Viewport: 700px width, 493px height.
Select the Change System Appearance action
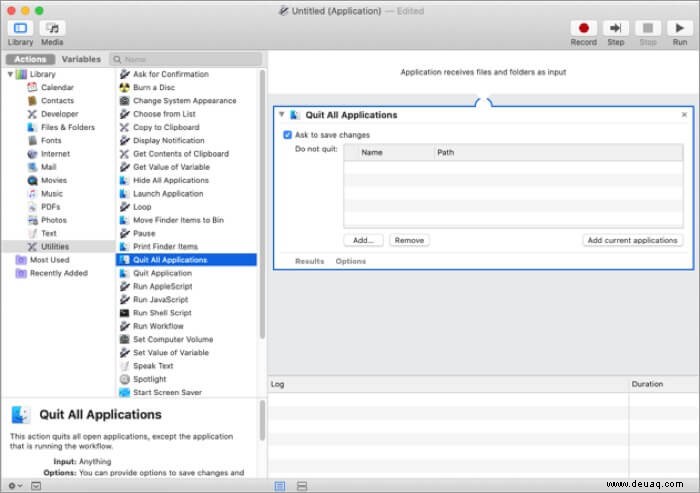[x=184, y=100]
